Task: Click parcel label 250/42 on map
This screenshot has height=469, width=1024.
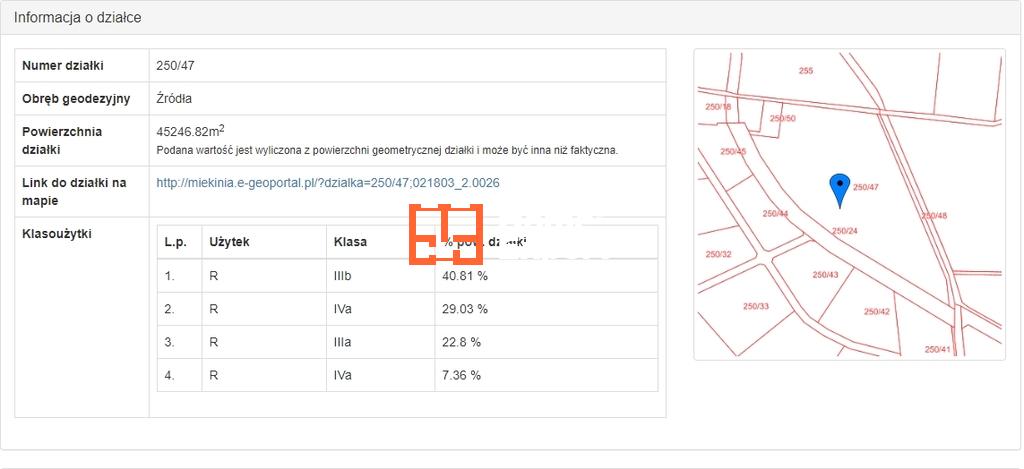Action: [877, 312]
